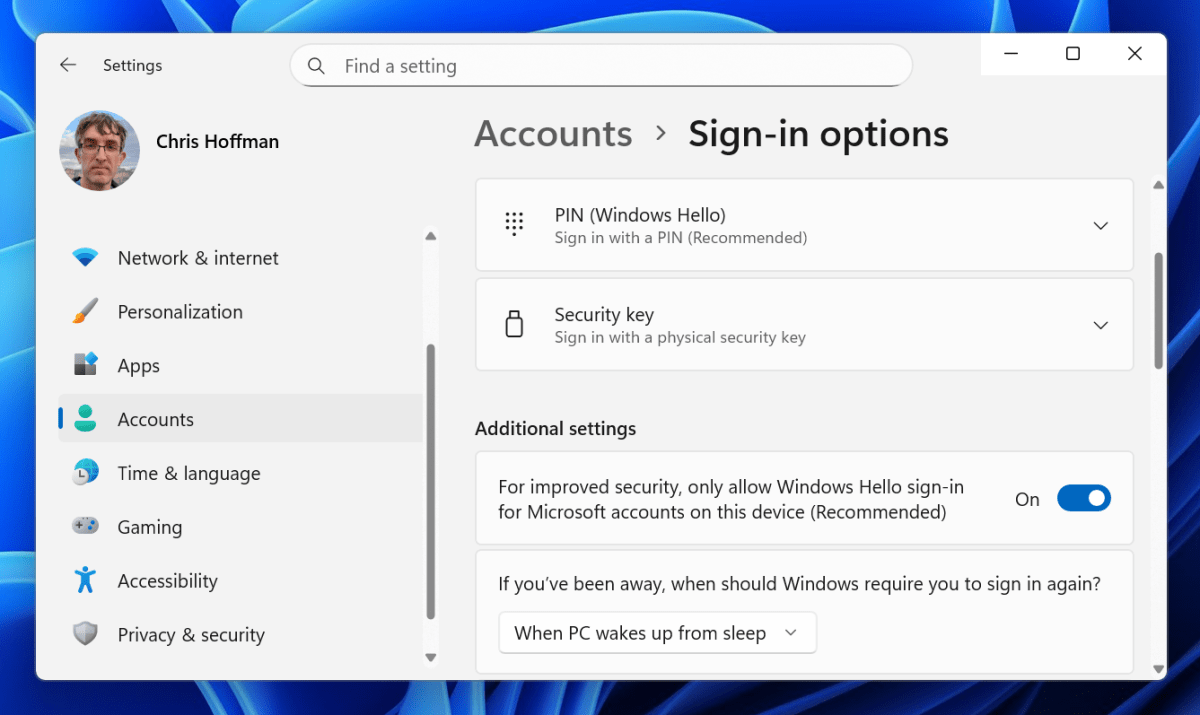Click the Personalization paintbrush icon
This screenshot has height=715, width=1200.
86,311
